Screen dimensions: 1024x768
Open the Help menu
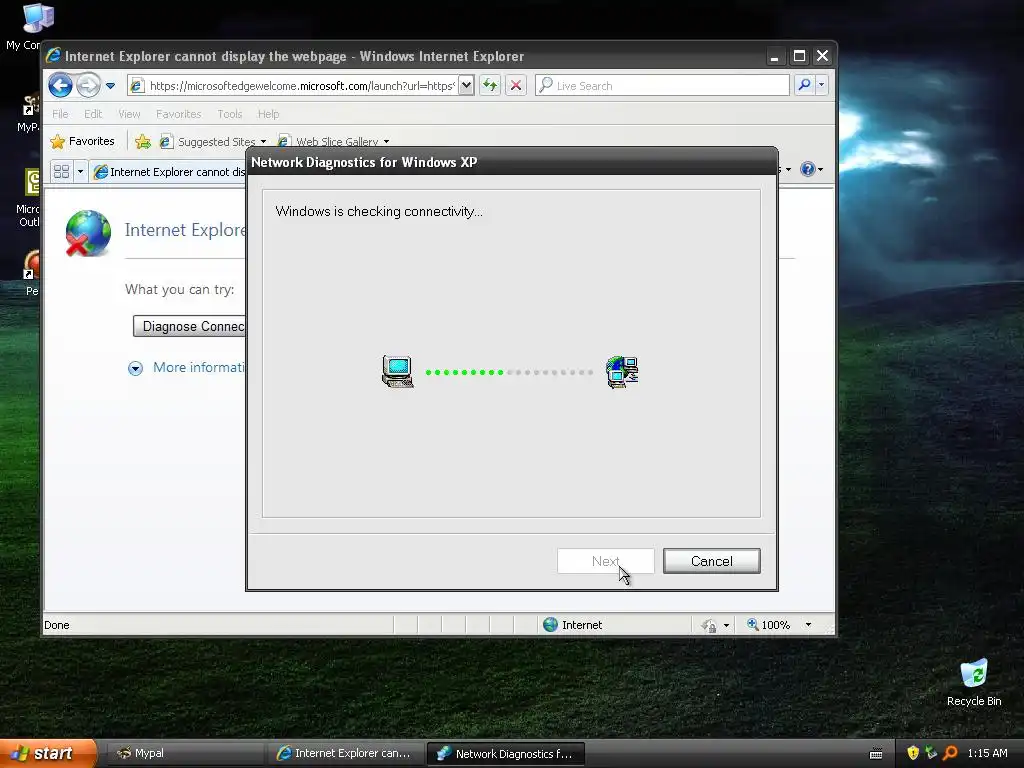[268, 114]
